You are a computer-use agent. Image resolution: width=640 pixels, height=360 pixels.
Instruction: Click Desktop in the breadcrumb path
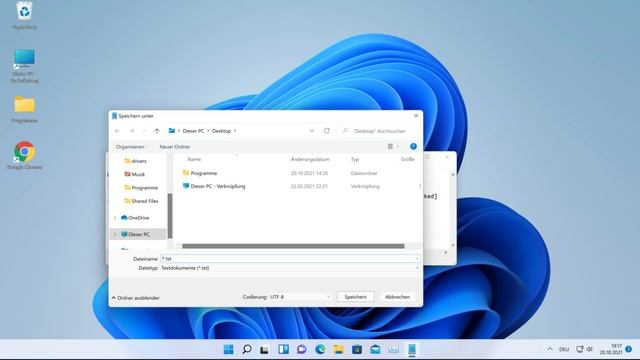pos(222,131)
